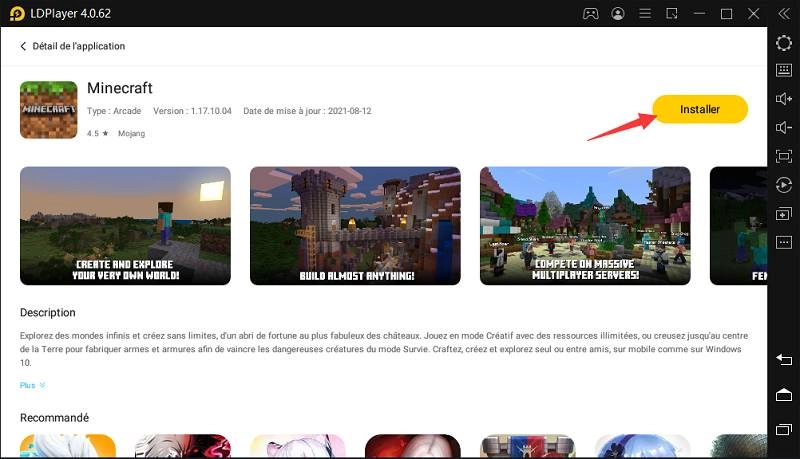This screenshot has width=800, height=459.
Task: Show more tools ellipsis icon
Action: (x=784, y=242)
